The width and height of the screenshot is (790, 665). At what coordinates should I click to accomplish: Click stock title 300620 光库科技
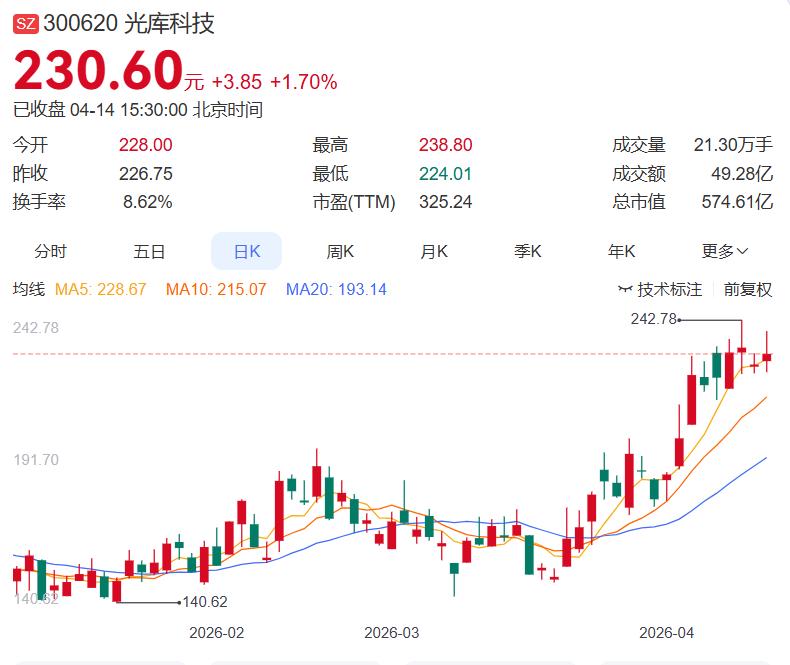pyautogui.click(x=129, y=24)
